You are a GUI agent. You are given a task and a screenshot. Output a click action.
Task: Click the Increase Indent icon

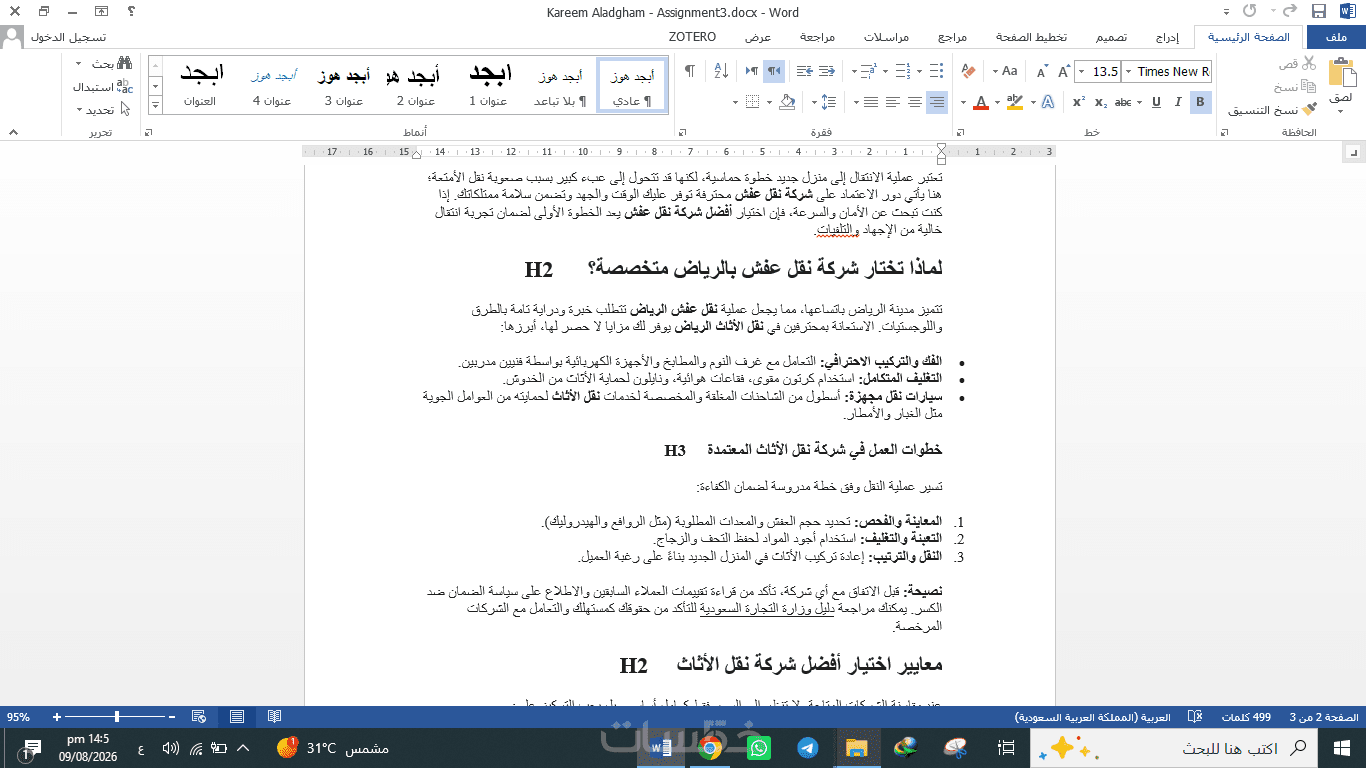[804, 71]
